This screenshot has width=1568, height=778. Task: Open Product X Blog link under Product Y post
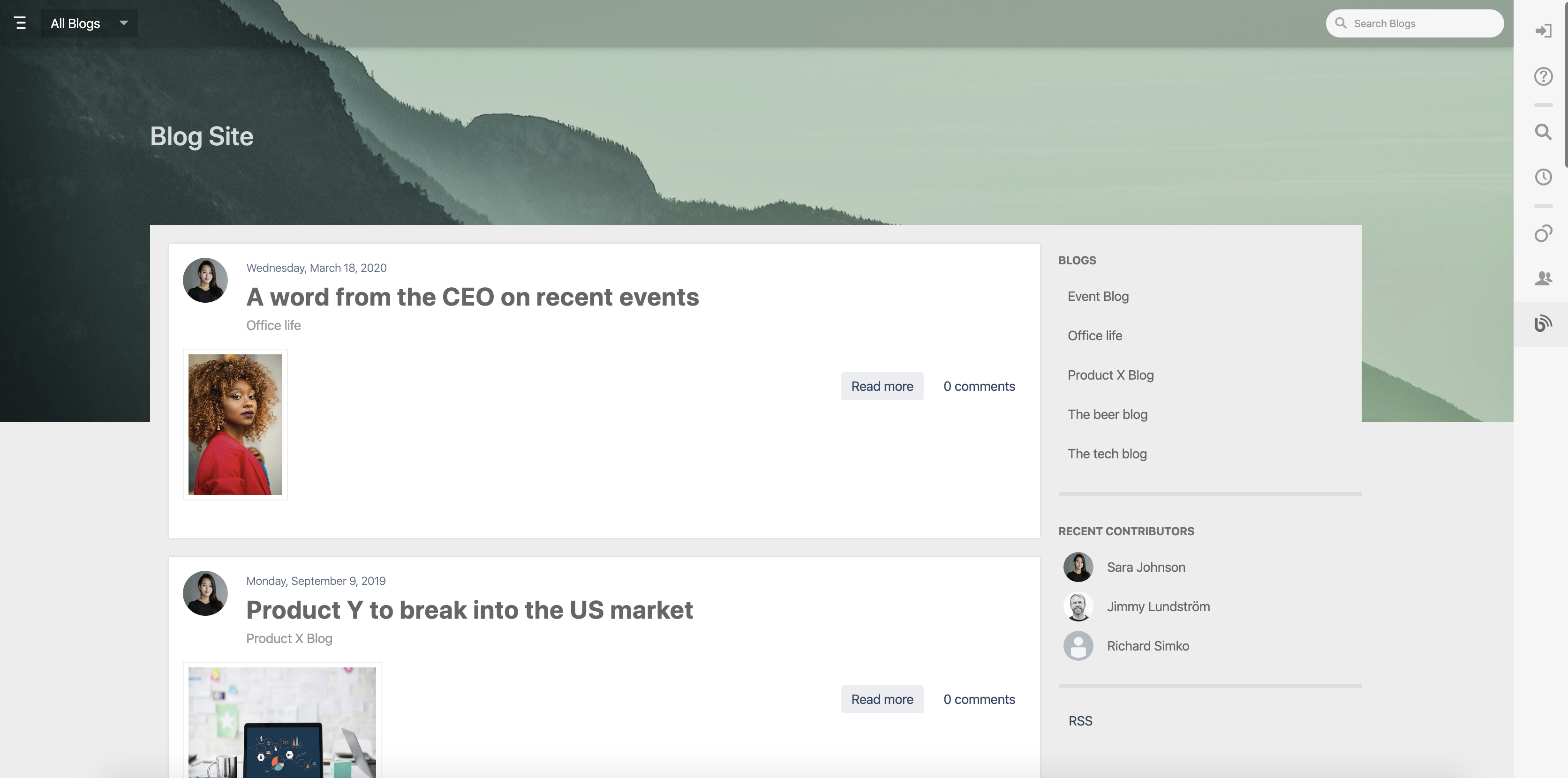[x=289, y=639]
